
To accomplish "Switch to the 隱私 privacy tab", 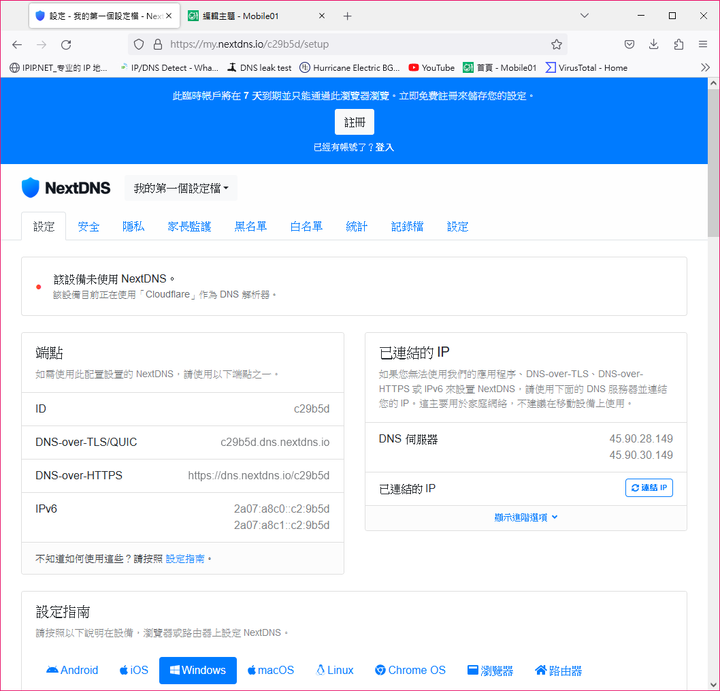I will (x=133, y=226).
